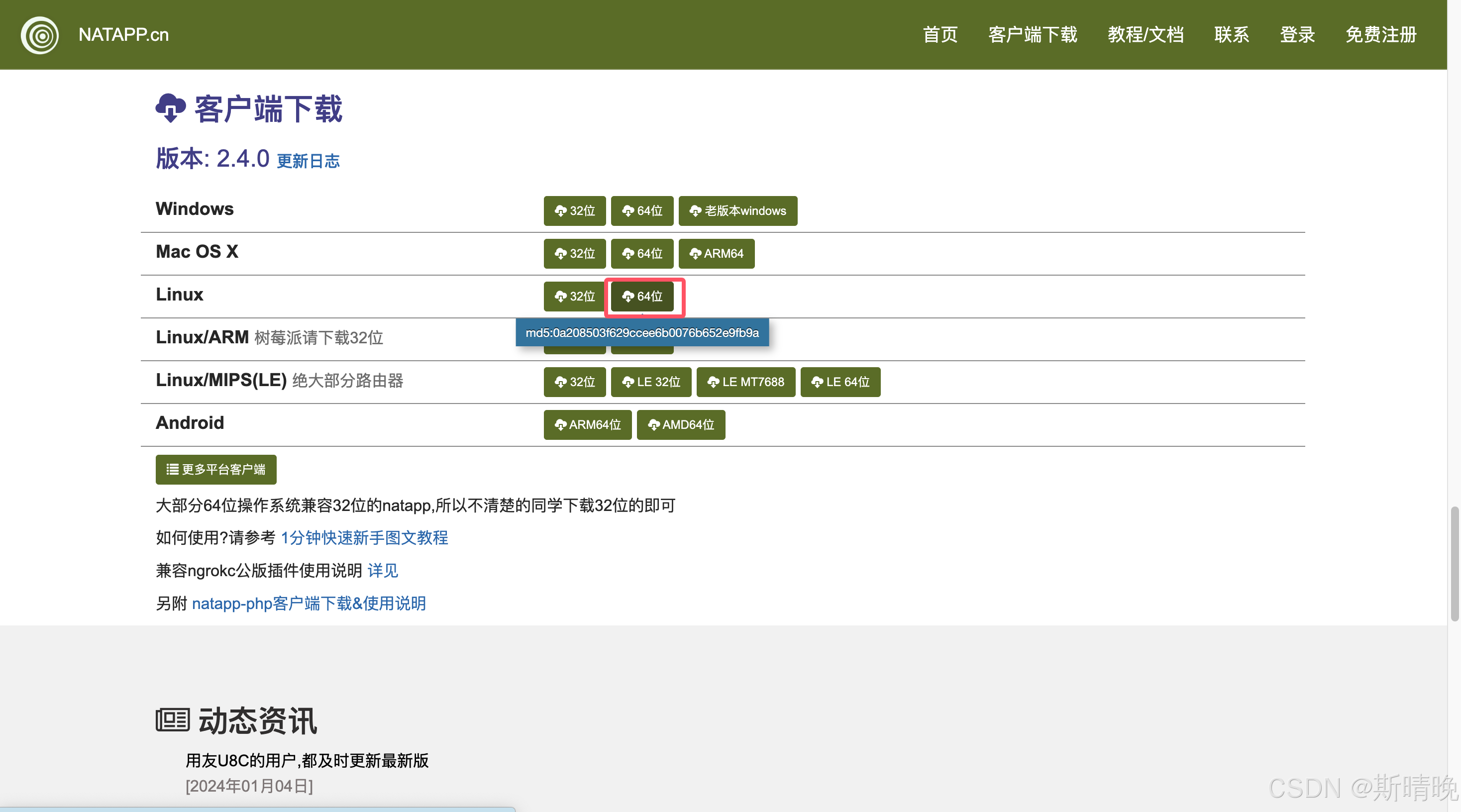Download 老版本windows client
This screenshot has height=812, width=1461.
(x=737, y=211)
